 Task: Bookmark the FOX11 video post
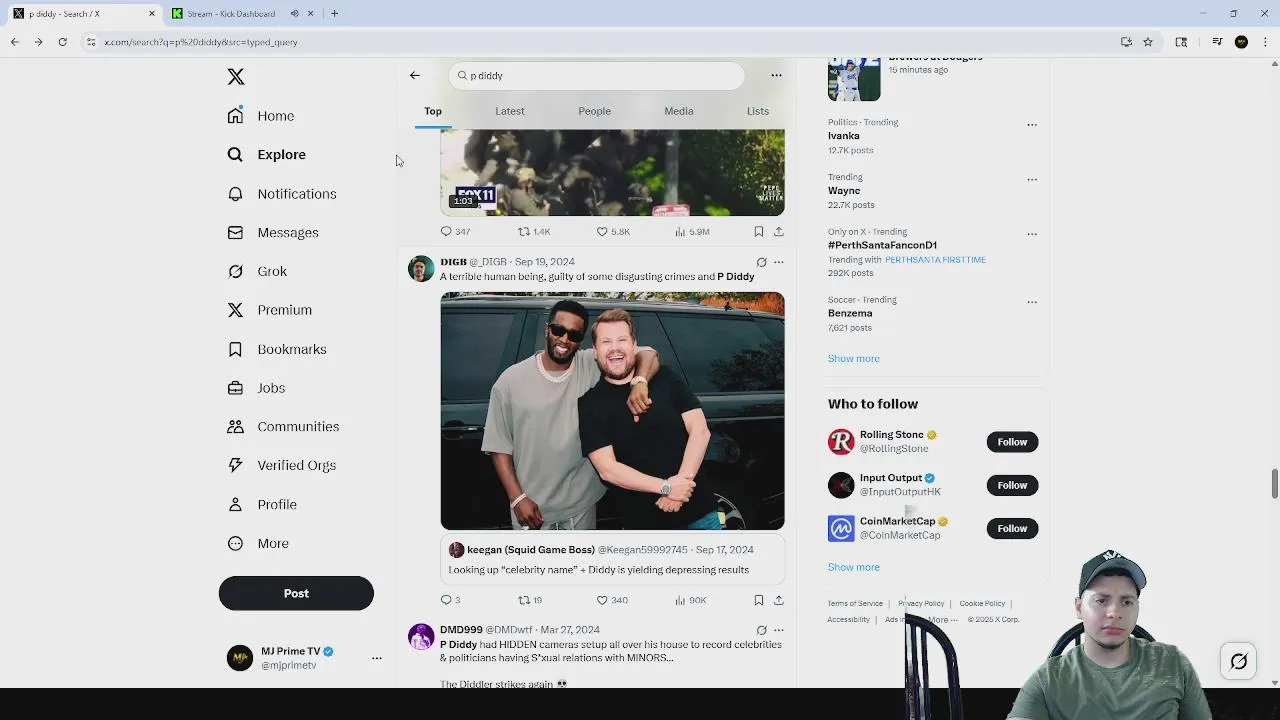click(x=759, y=231)
